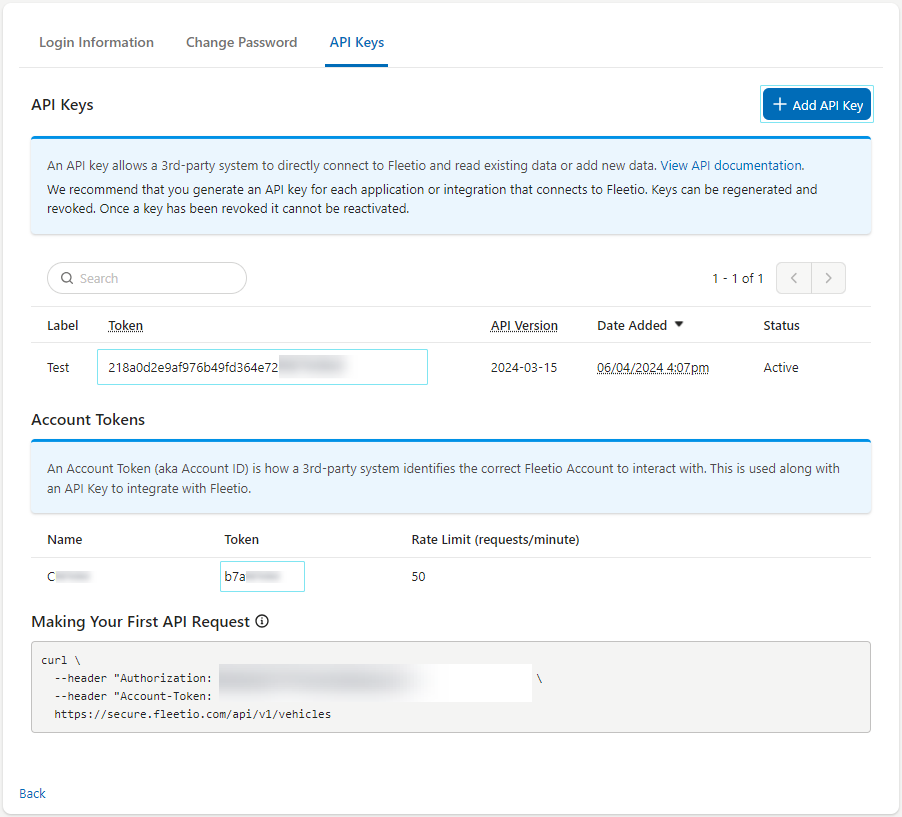902x817 pixels.
Task: Click the Test API key token field
Action: tap(262, 367)
